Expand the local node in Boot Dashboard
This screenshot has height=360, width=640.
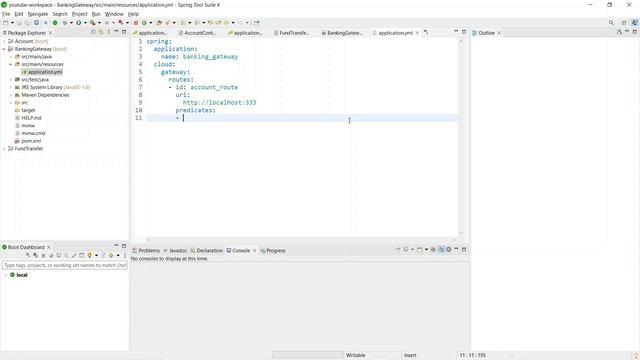click(x=6, y=275)
